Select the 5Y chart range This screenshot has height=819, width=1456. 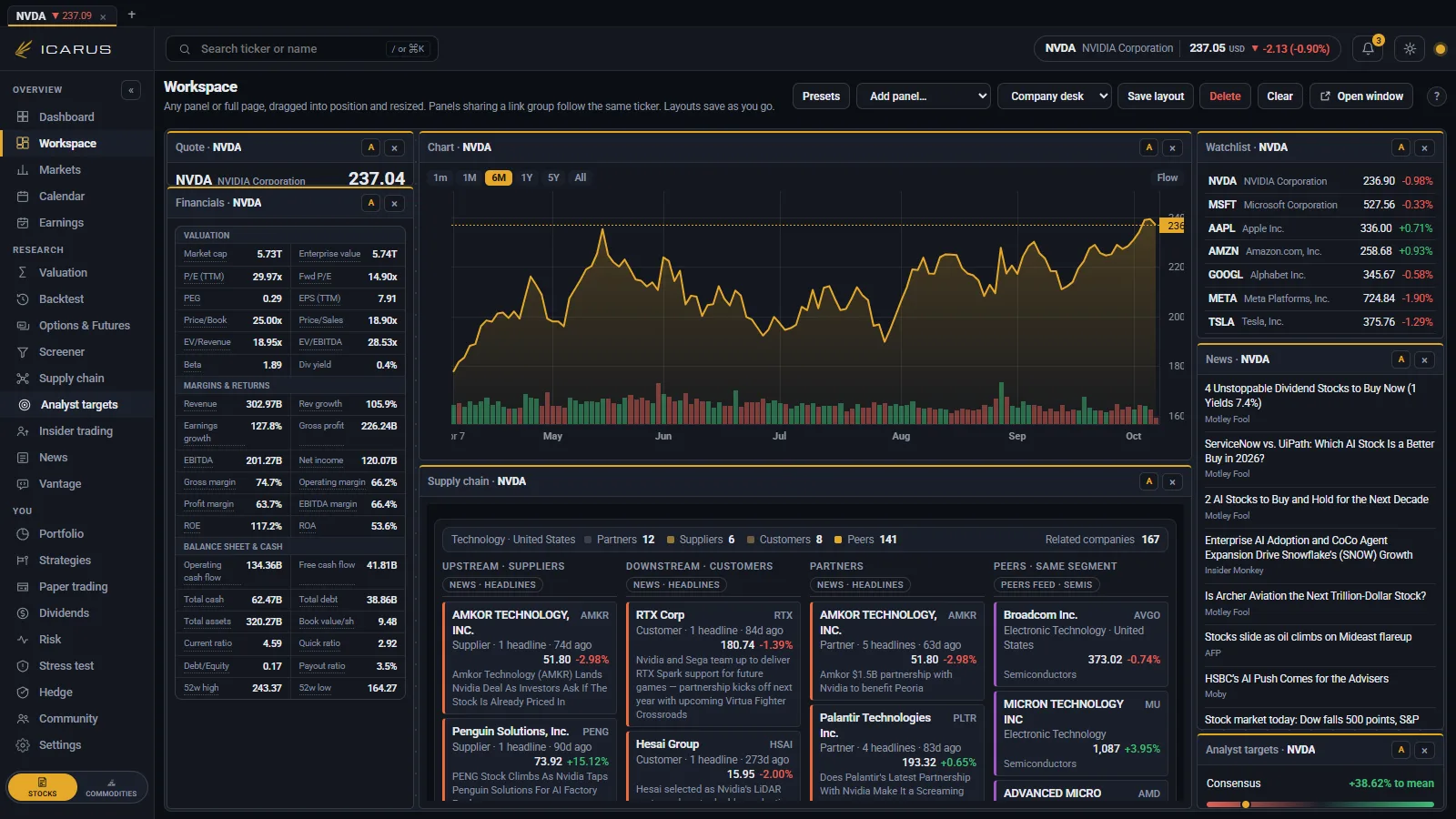tap(553, 178)
